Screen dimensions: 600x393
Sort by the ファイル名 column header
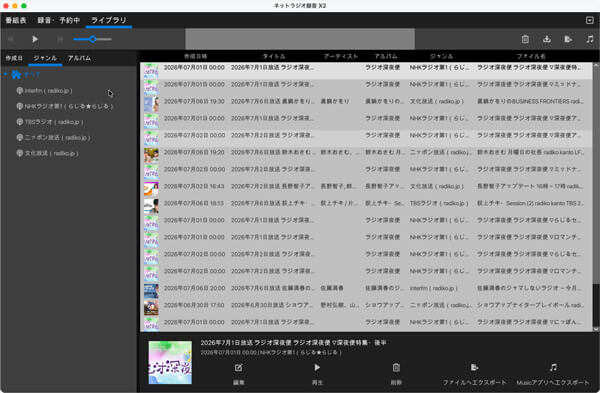[x=531, y=56]
